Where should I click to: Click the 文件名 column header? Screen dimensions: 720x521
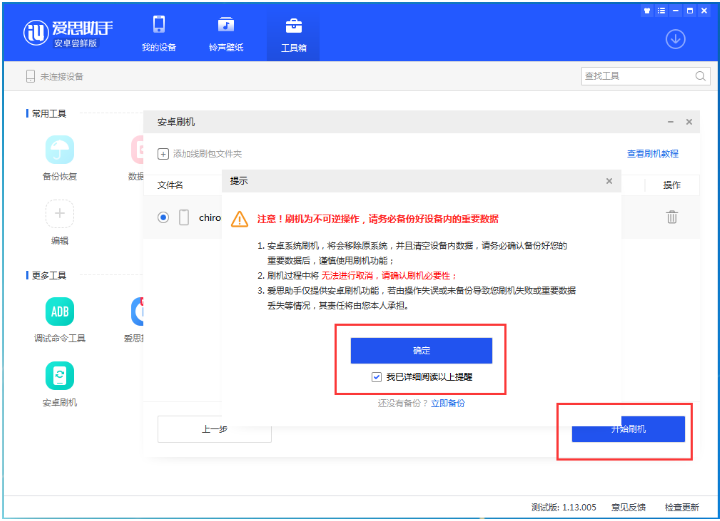pyautogui.click(x=170, y=185)
